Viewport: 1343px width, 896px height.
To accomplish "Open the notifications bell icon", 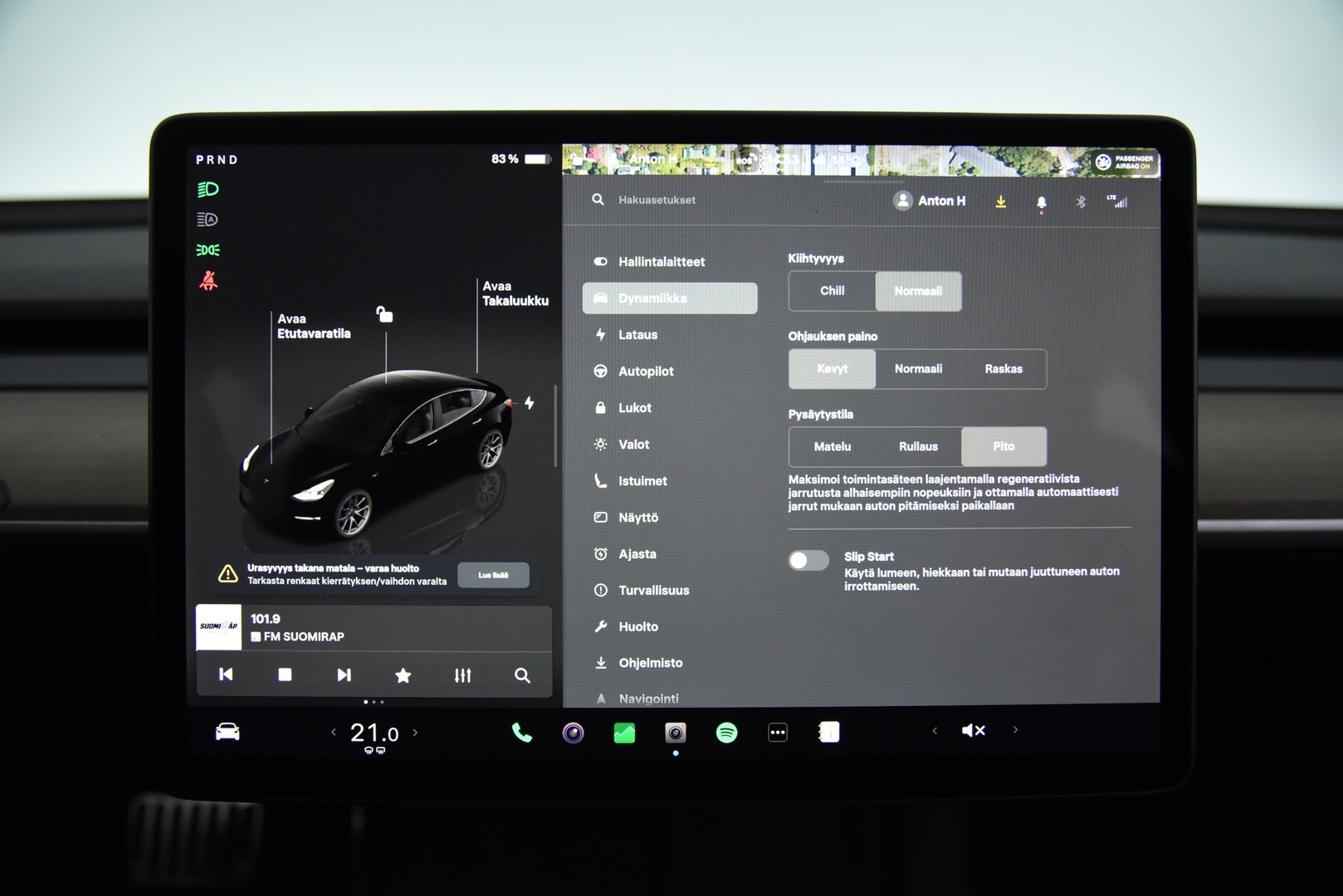I will pyautogui.click(x=1040, y=201).
